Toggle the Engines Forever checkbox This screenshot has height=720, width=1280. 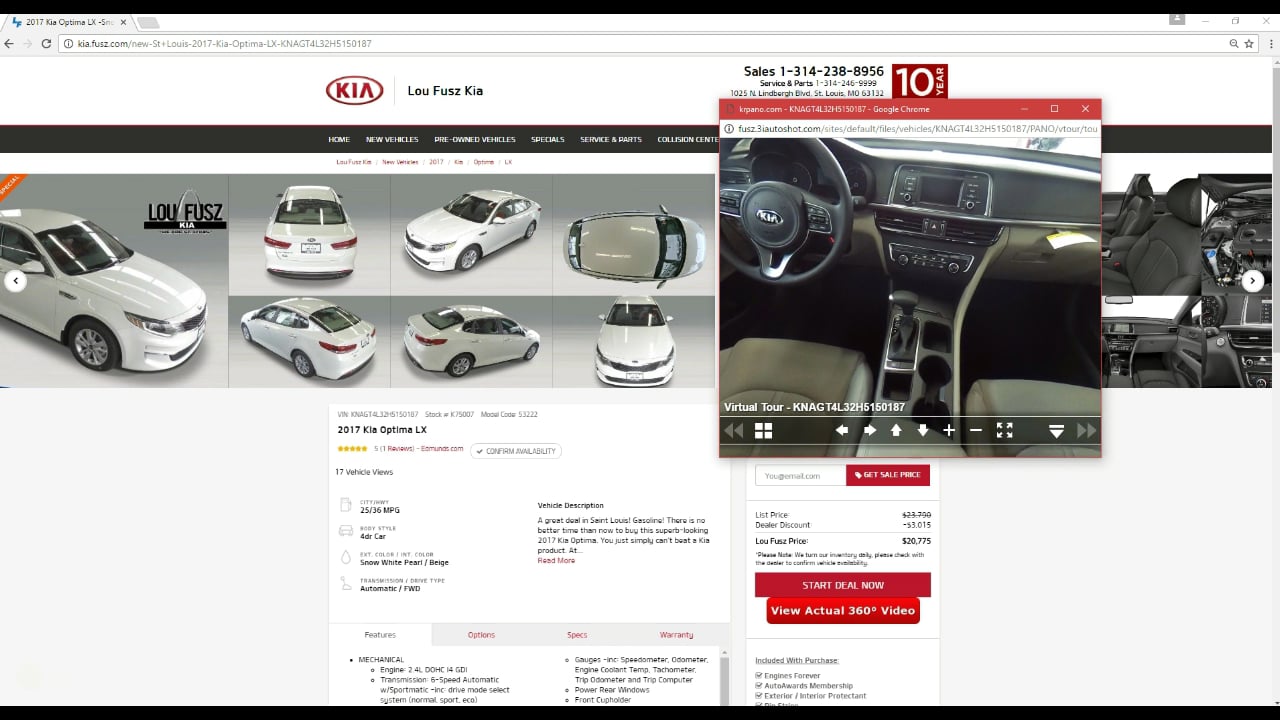(x=759, y=676)
